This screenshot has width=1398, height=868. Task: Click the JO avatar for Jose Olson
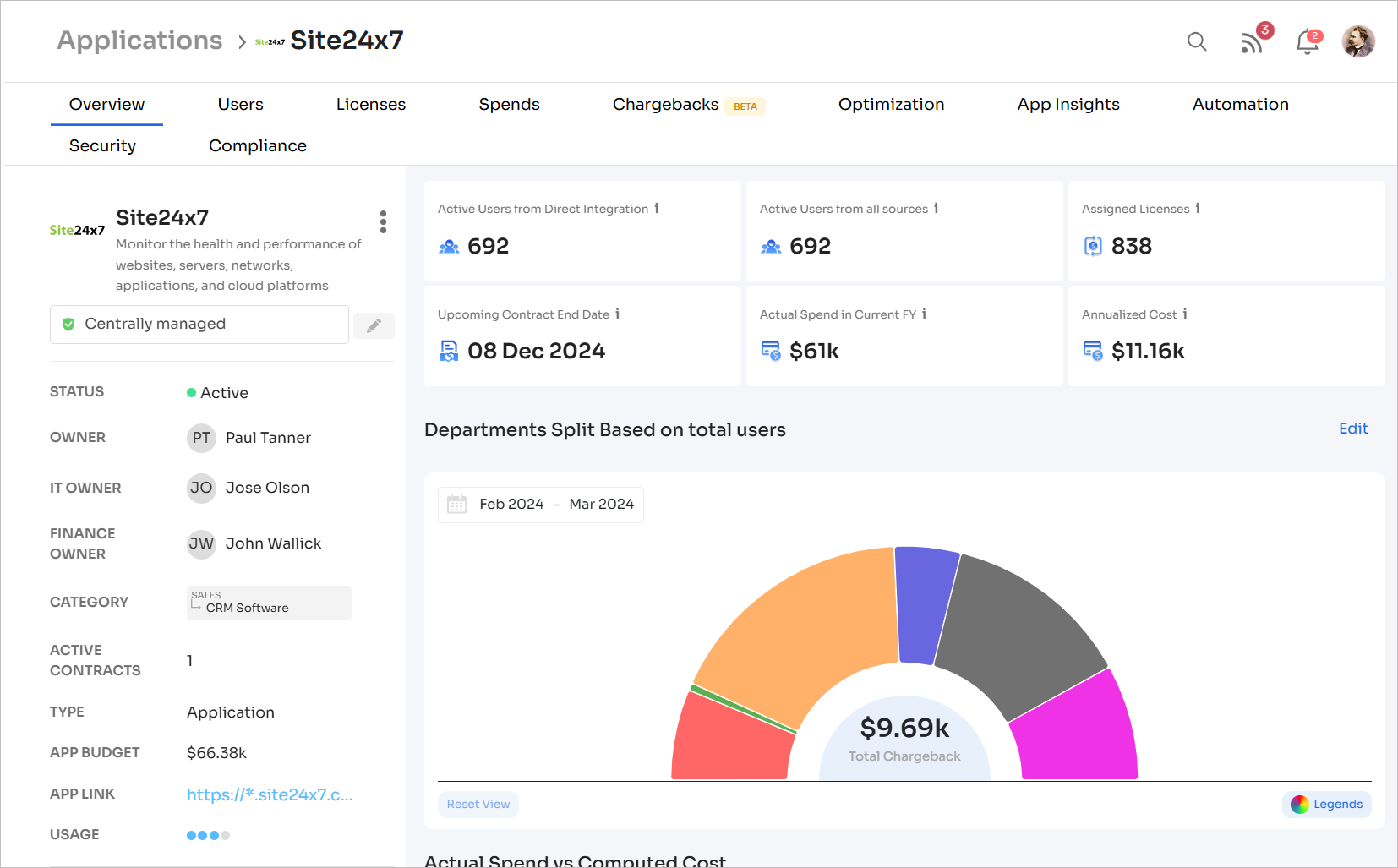pyautogui.click(x=201, y=488)
